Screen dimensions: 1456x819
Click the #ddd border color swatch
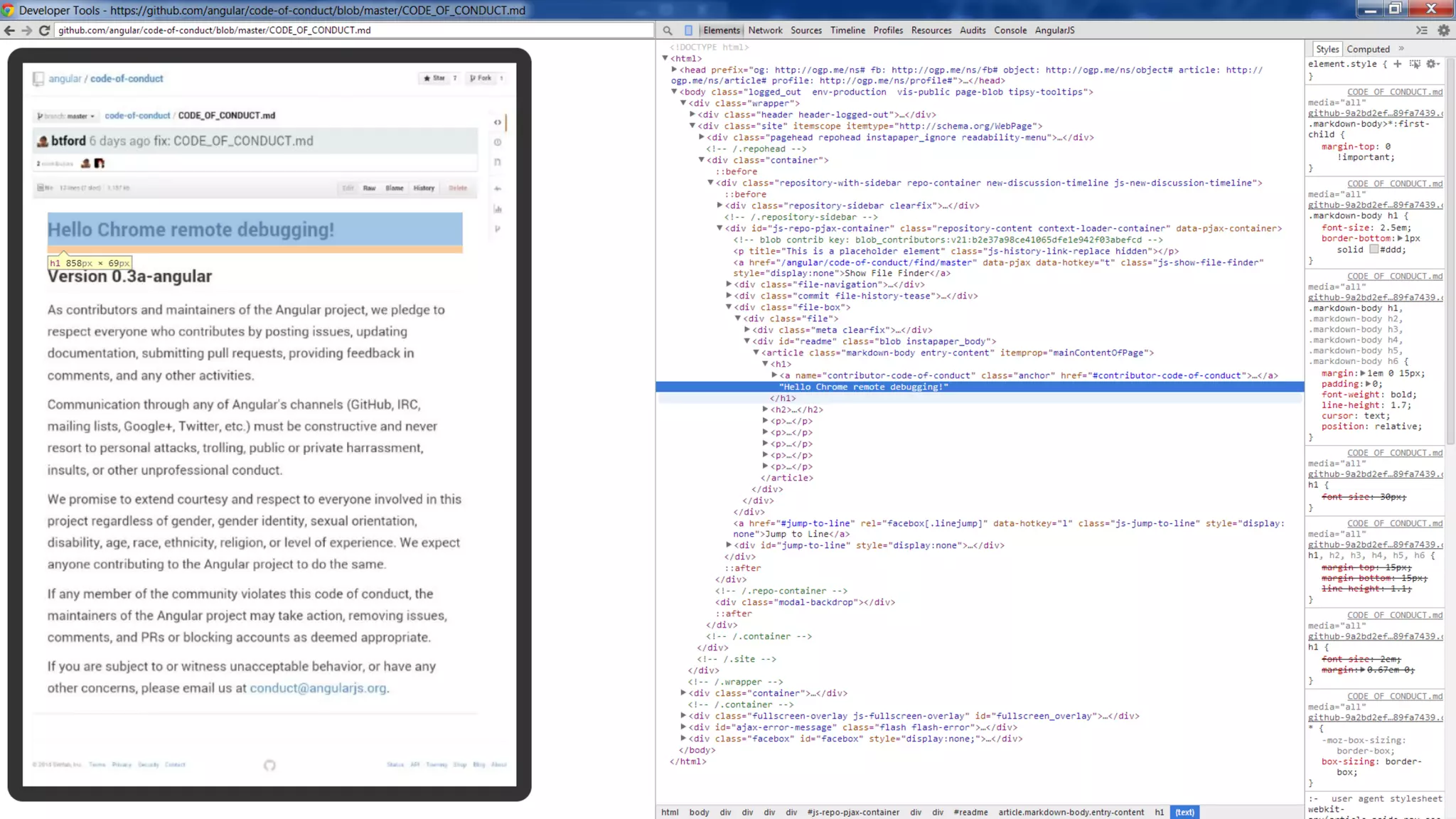coord(1374,250)
